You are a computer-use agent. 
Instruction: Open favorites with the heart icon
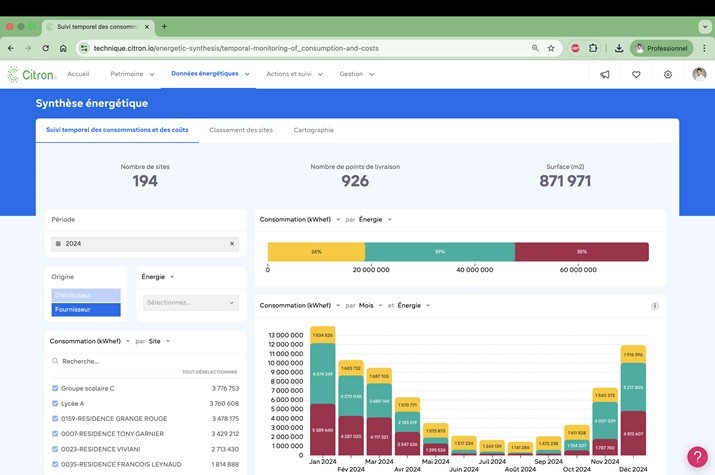pyautogui.click(x=636, y=74)
